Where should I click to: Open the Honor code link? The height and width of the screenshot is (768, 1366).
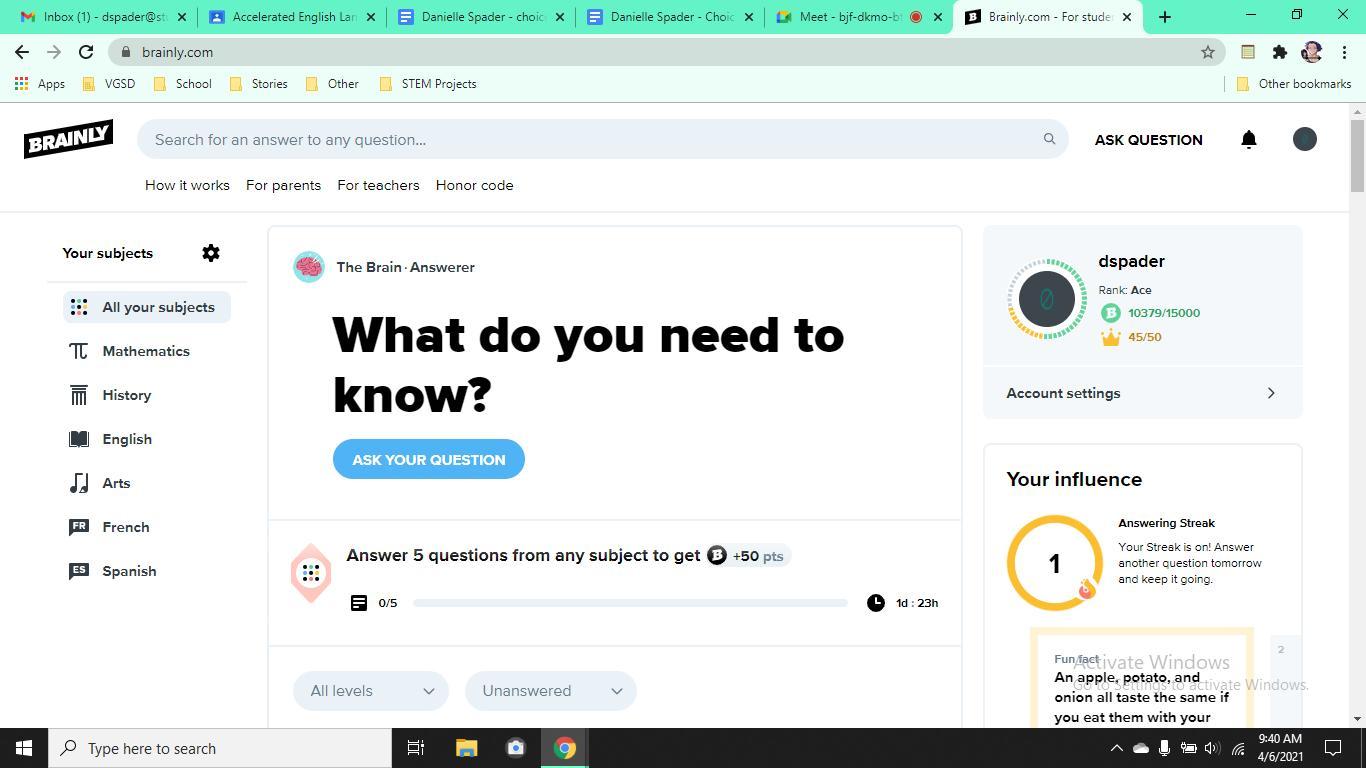coord(474,185)
